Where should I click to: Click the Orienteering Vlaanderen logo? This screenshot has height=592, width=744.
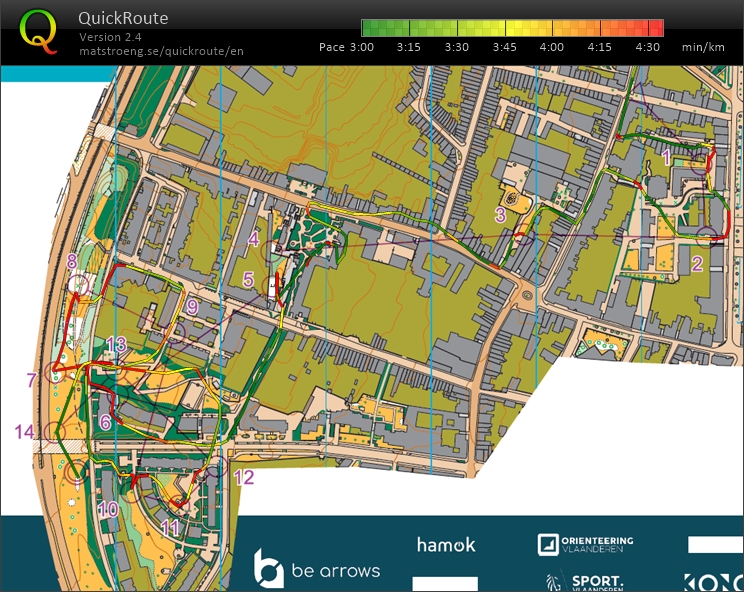(x=585, y=545)
